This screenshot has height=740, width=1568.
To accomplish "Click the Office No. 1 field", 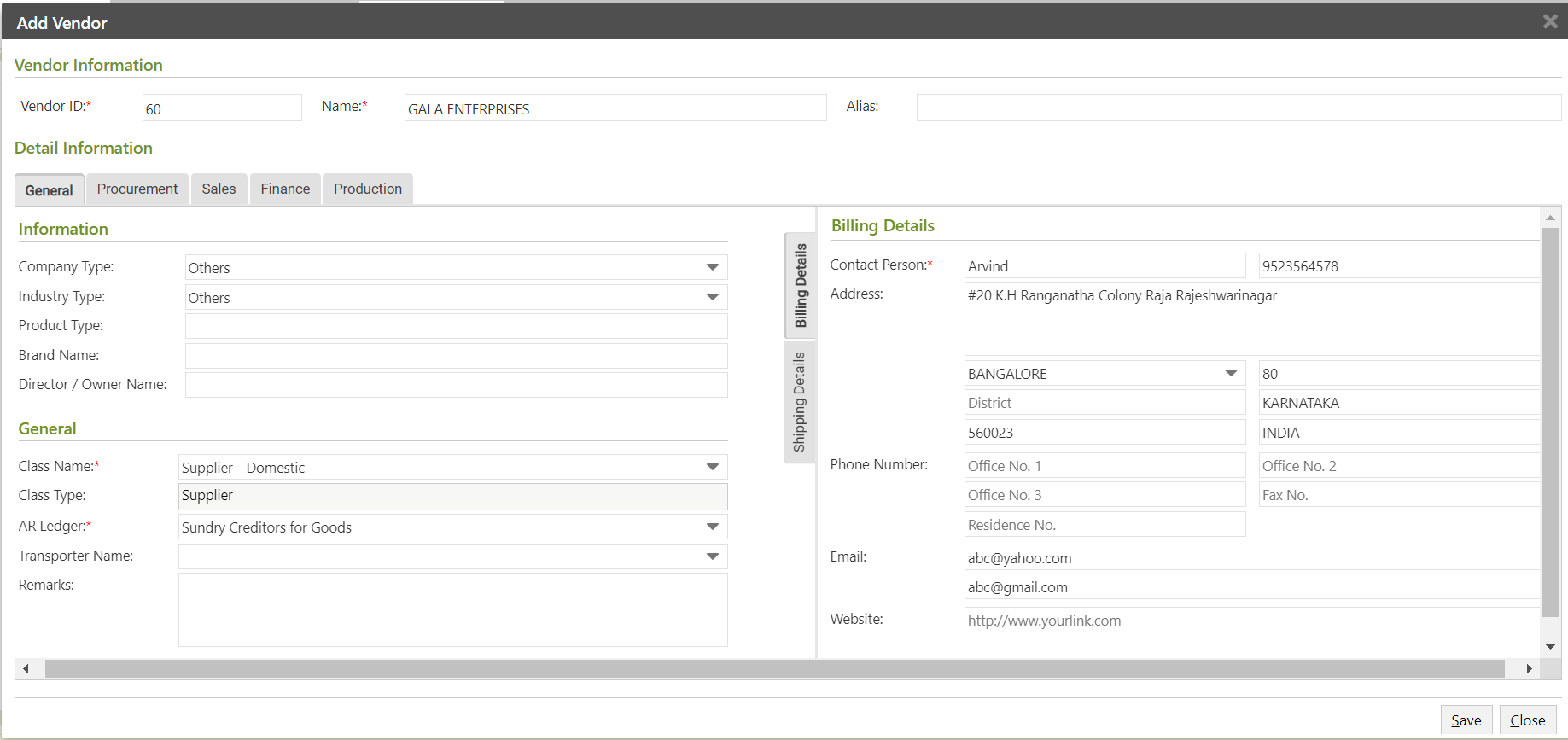I will pos(1105,465).
